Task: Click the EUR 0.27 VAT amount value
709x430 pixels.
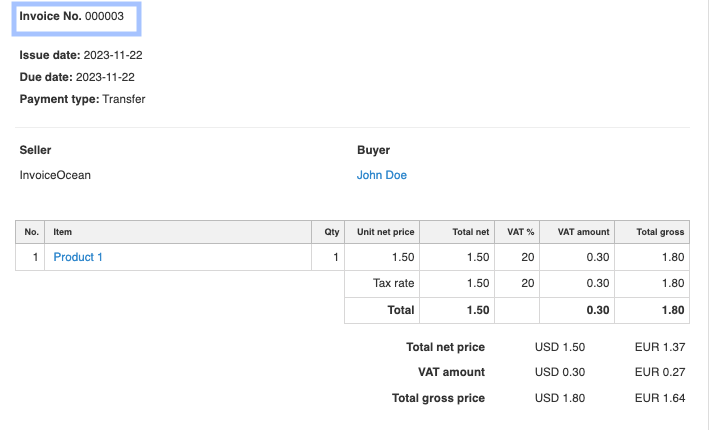Action: [662, 372]
